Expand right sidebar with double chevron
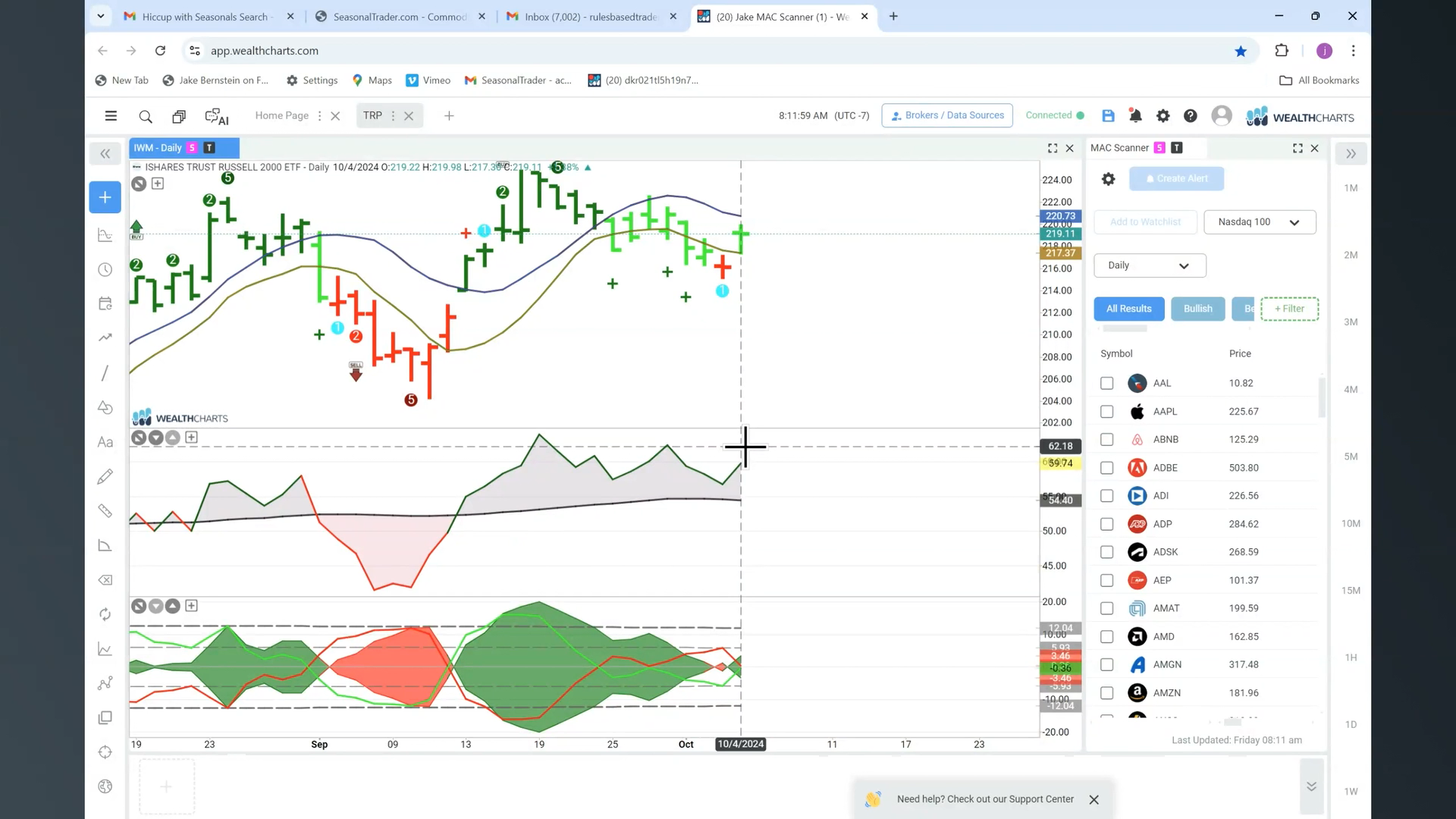1456x819 pixels. coord(1351,154)
